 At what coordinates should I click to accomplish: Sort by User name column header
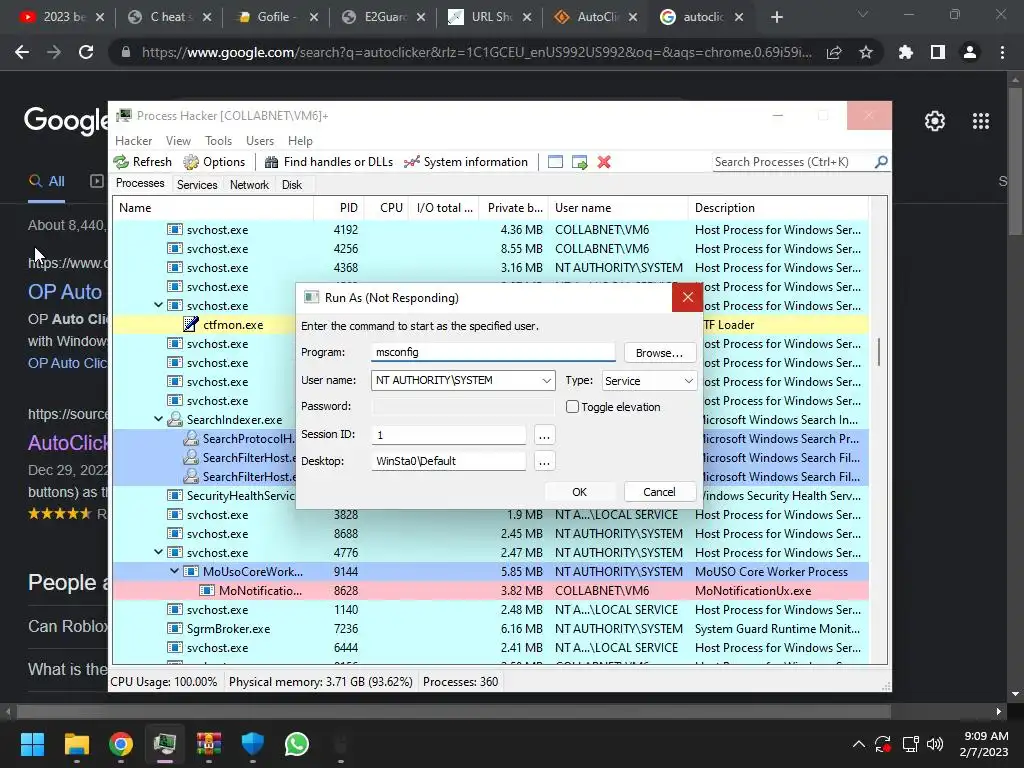618,208
